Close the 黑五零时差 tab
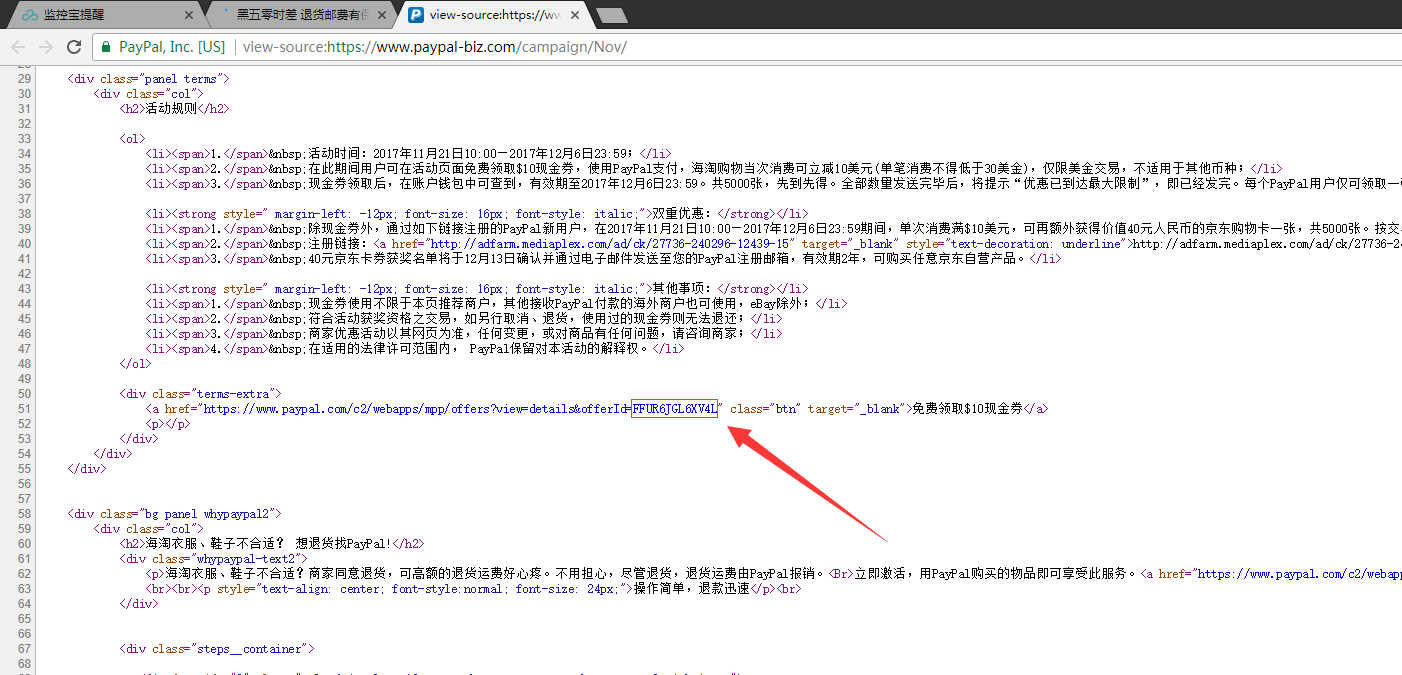The width and height of the screenshot is (1402, 675). pos(381,15)
